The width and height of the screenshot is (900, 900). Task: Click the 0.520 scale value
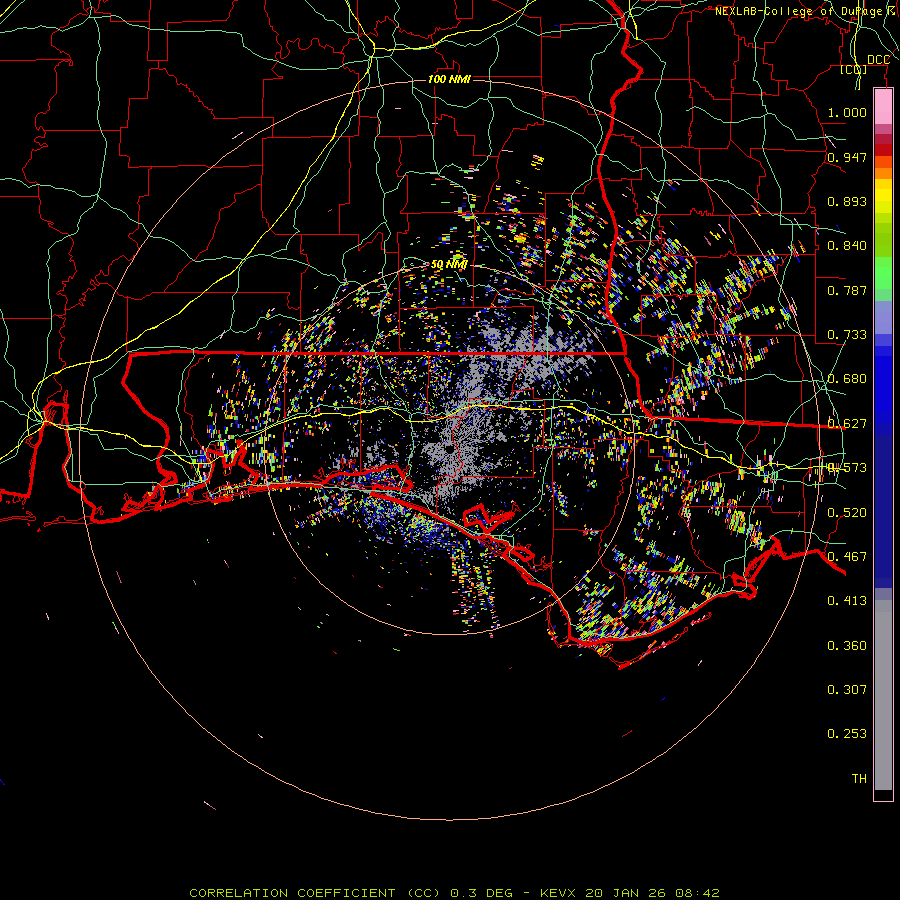coord(847,513)
